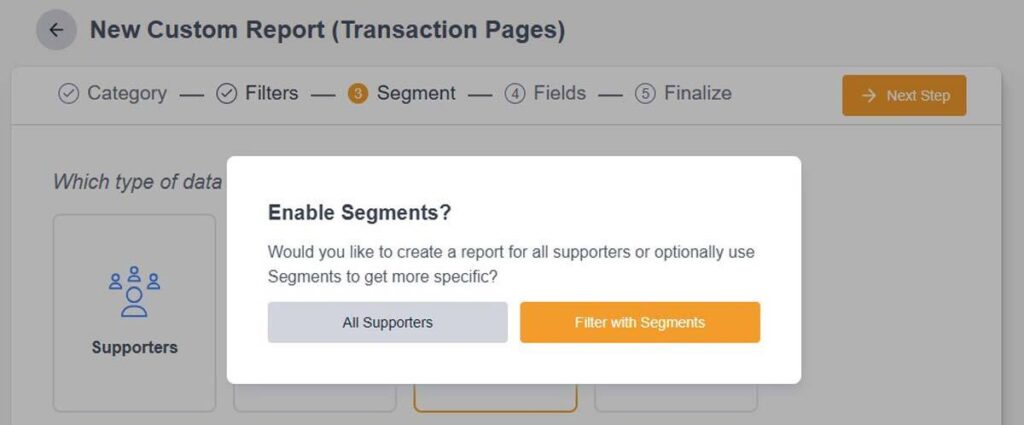This screenshot has width=1024, height=425.
Task: Click the orange step 3 circle
Action: (358, 94)
